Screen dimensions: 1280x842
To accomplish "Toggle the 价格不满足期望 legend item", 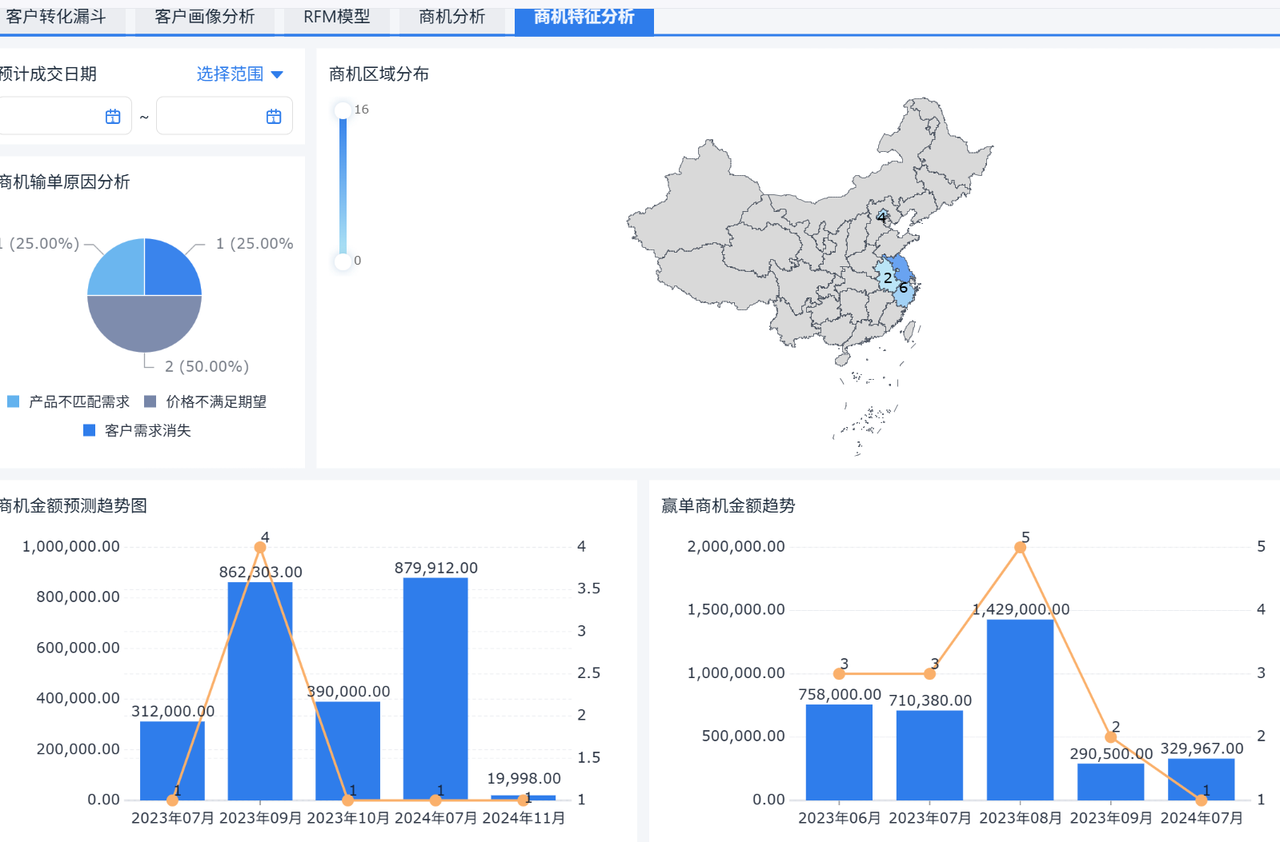I will tap(205, 402).
